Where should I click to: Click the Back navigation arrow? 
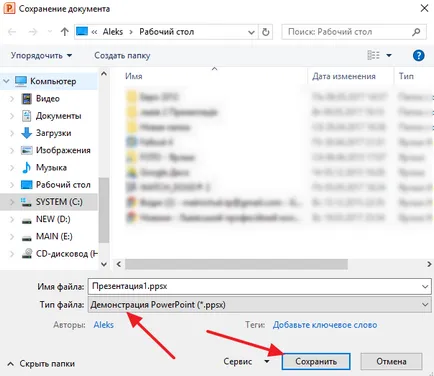[x=12, y=32]
